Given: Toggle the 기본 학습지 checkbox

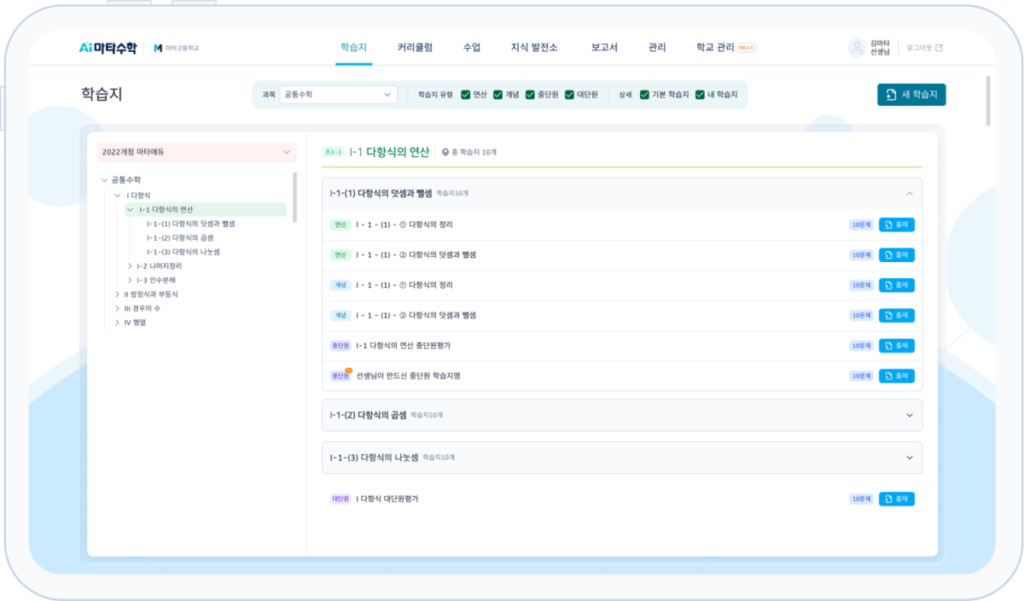Looking at the screenshot, I should tap(644, 95).
